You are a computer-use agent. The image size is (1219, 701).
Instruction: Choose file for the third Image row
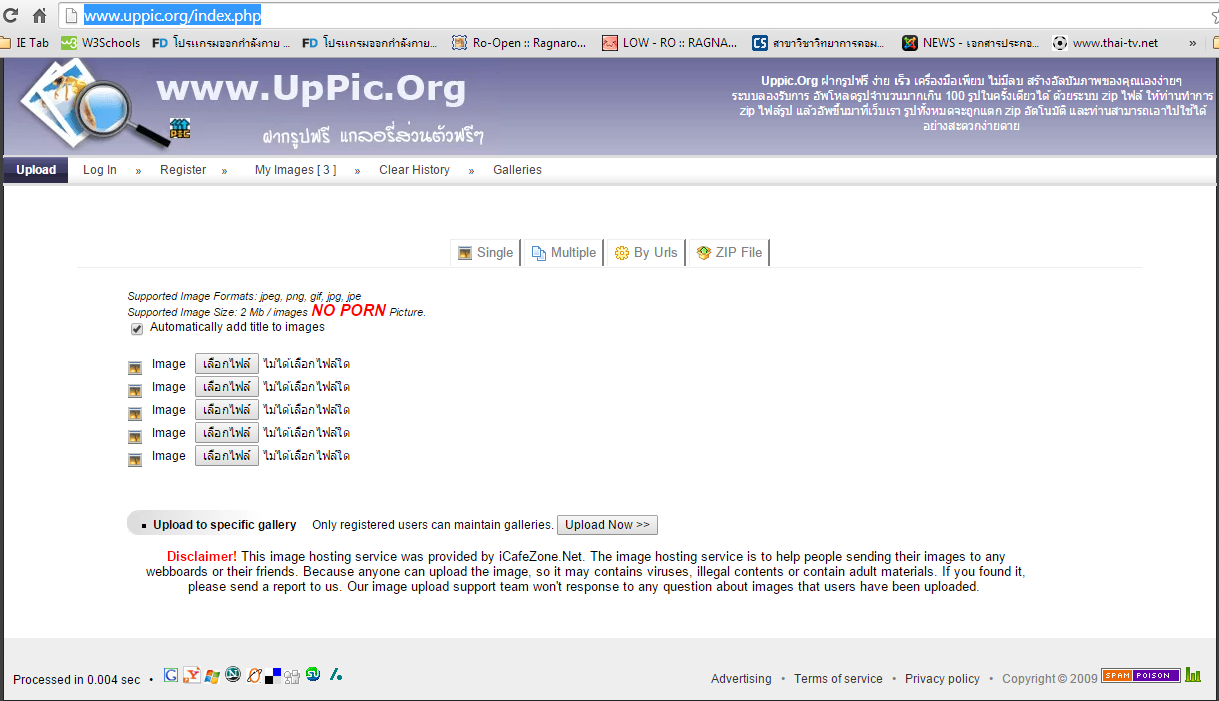click(227, 410)
